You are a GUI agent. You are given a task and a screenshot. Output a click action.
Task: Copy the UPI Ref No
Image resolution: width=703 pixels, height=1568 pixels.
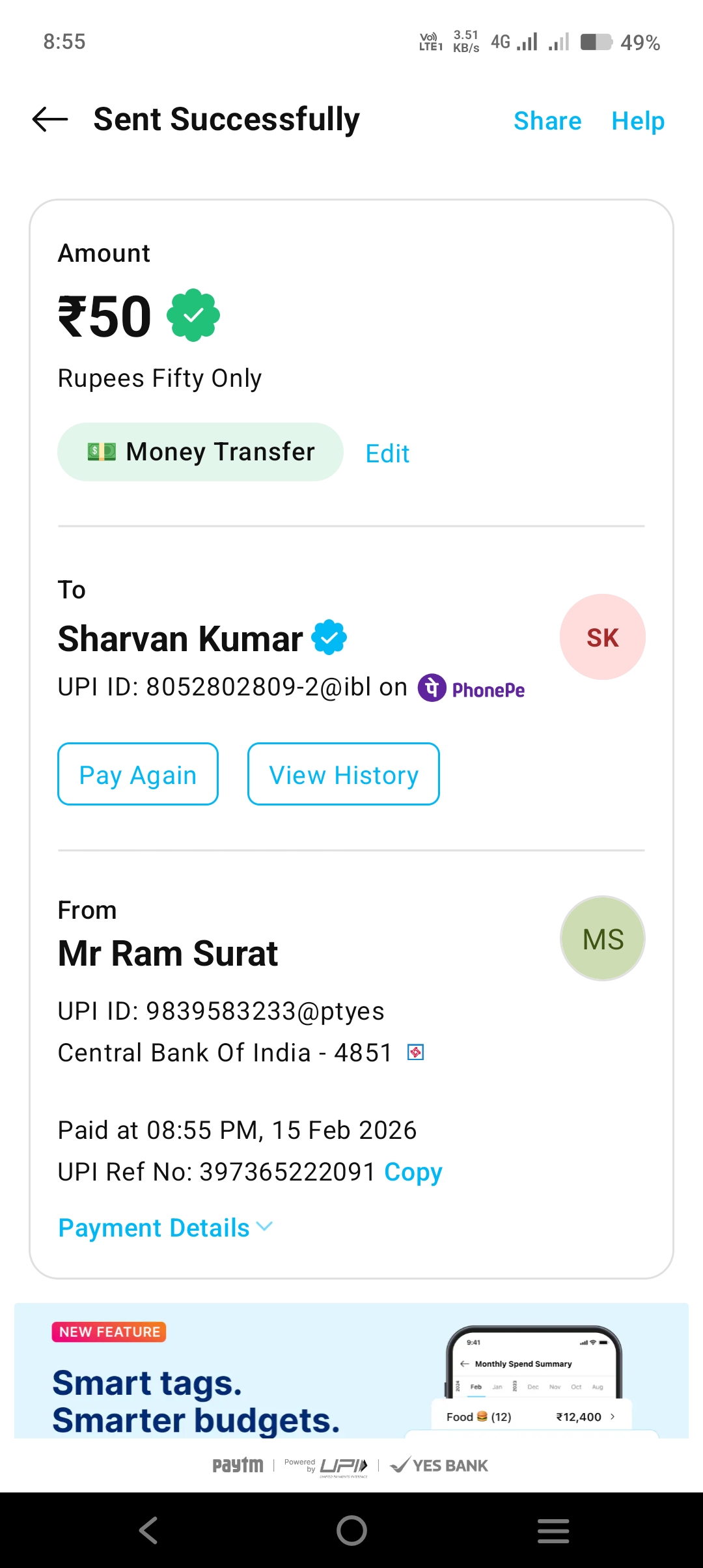pos(413,1172)
